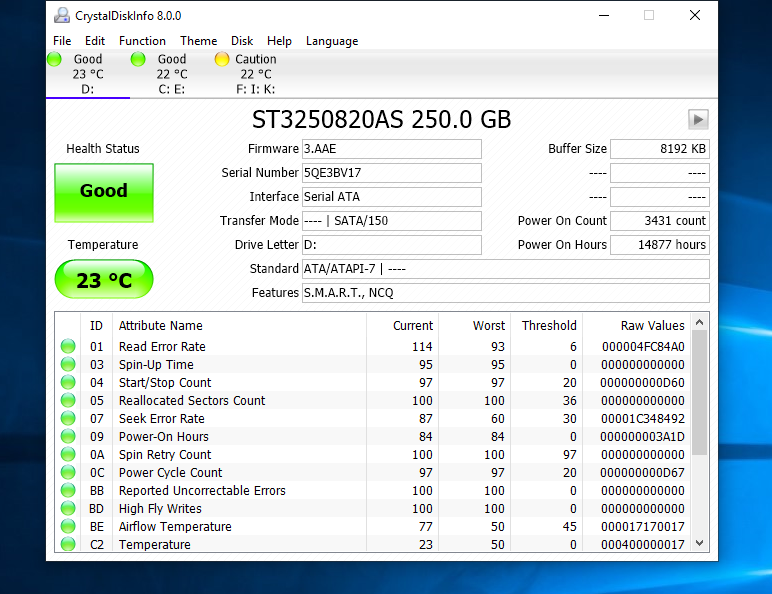Click yellow caution icon for F: I: K:
Image resolution: width=772 pixels, height=594 pixels.
click(222, 59)
